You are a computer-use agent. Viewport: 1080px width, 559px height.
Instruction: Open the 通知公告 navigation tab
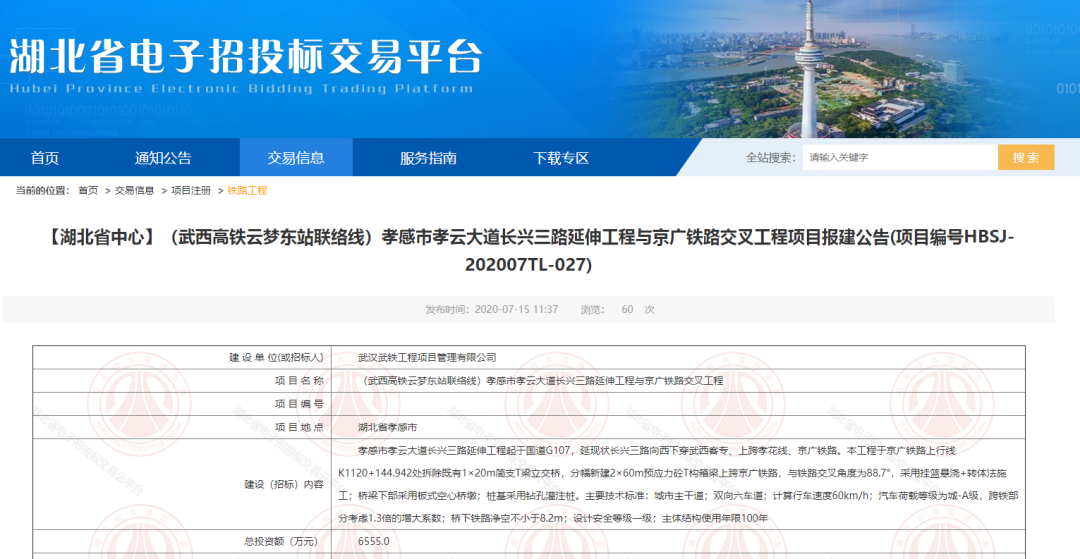pyautogui.click(x=163, y=158)
